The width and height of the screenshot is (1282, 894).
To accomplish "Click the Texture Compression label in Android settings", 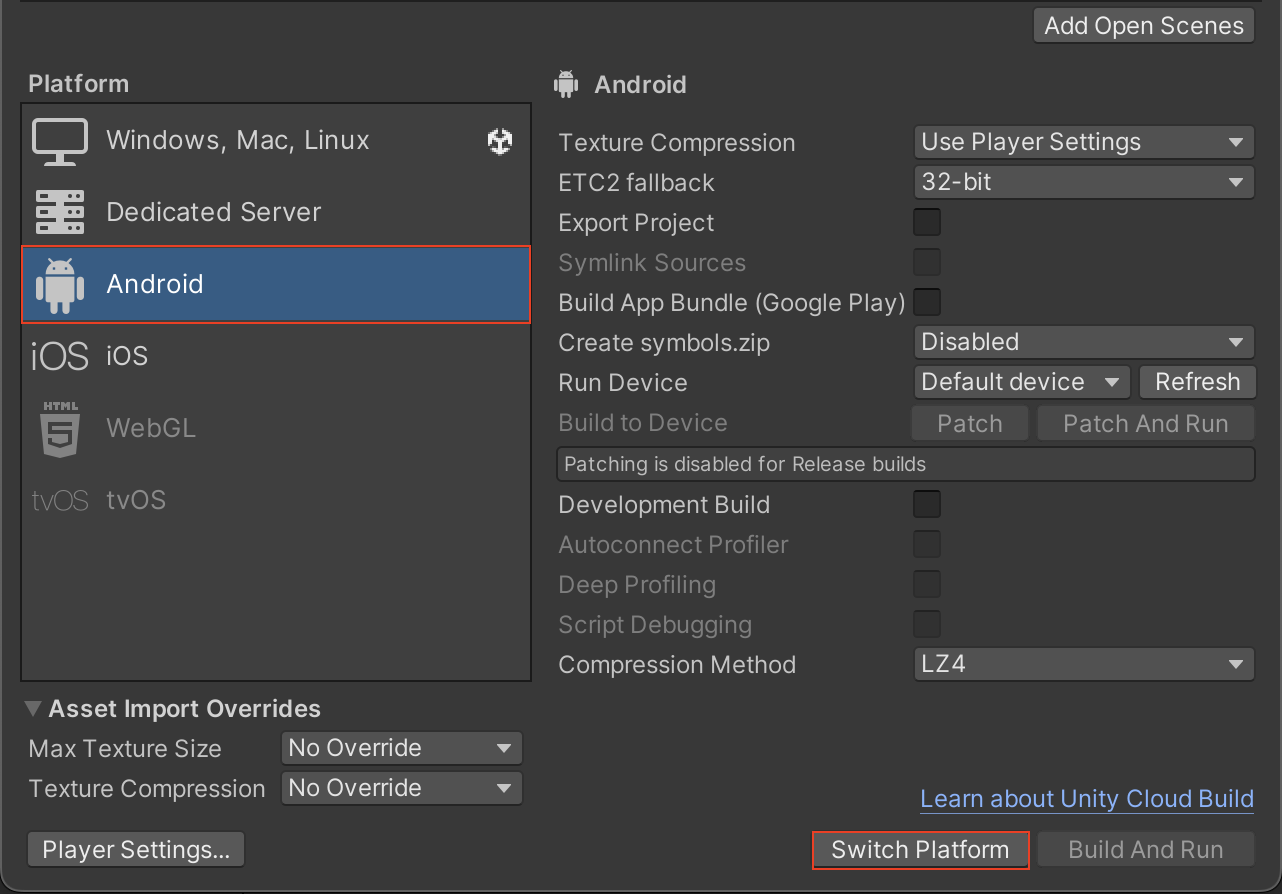I will click(x=677, y=143).
